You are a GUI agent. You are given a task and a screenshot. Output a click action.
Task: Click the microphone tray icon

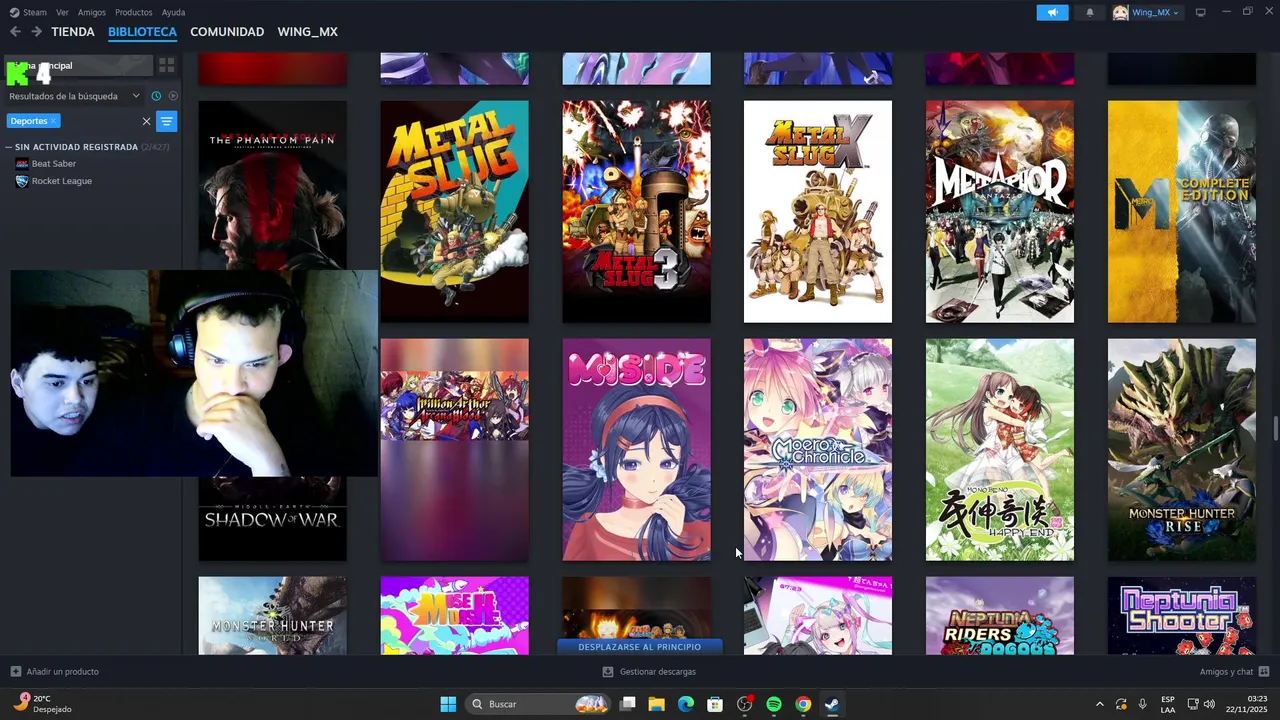(1143, 704)
